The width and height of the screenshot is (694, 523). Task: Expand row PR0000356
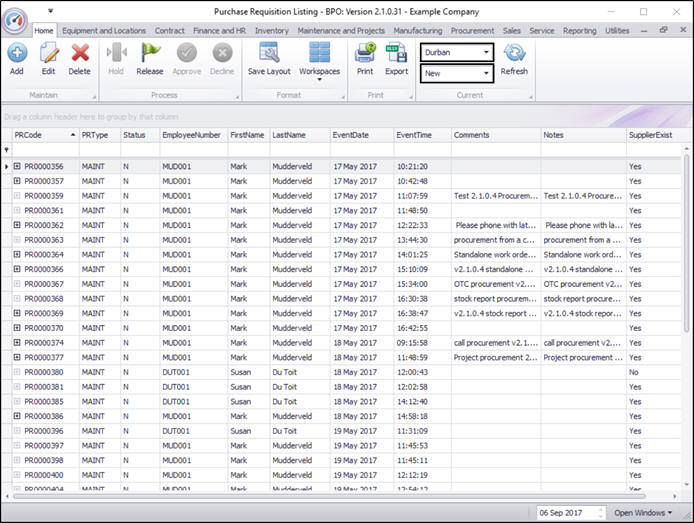[x=17, y=167]
